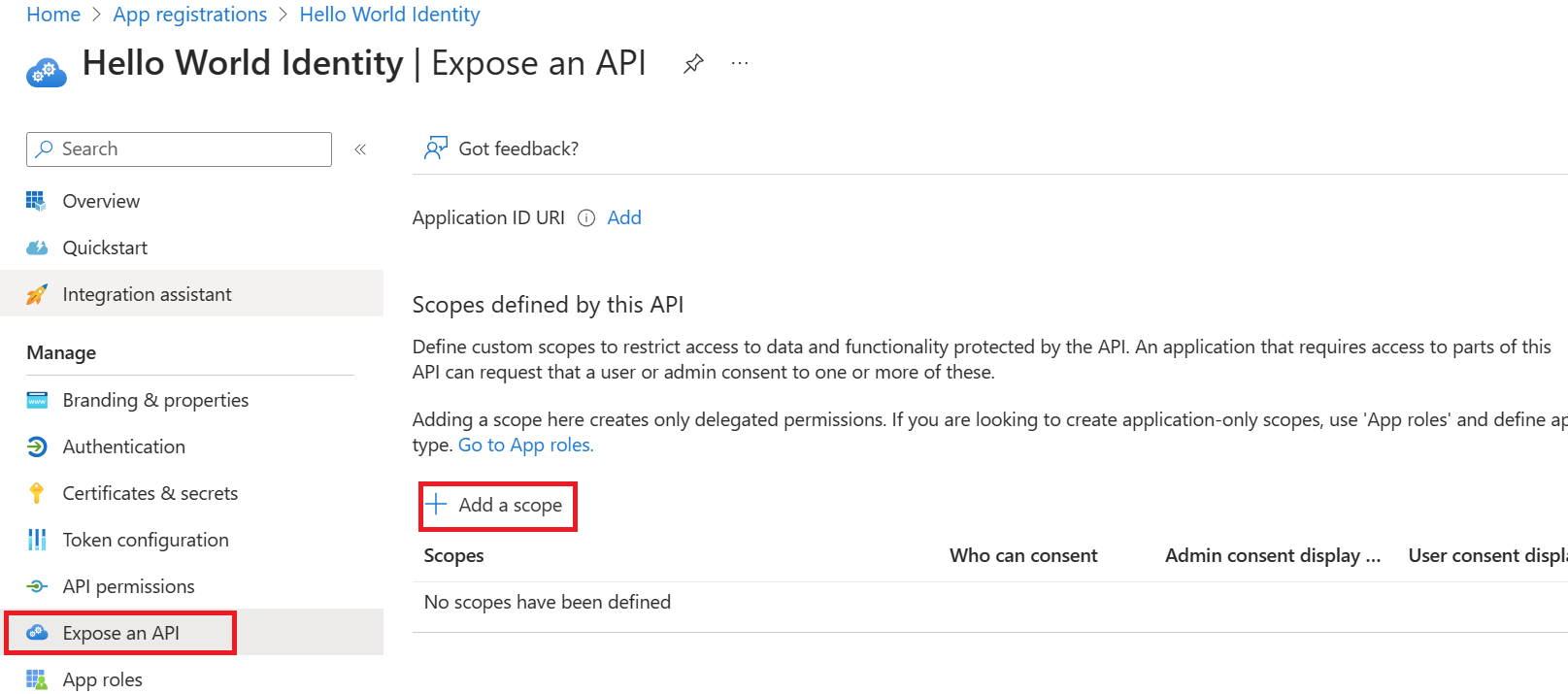Click the API permissions icon
Screen dimensions: 1568x694
(x=37, y=586)
